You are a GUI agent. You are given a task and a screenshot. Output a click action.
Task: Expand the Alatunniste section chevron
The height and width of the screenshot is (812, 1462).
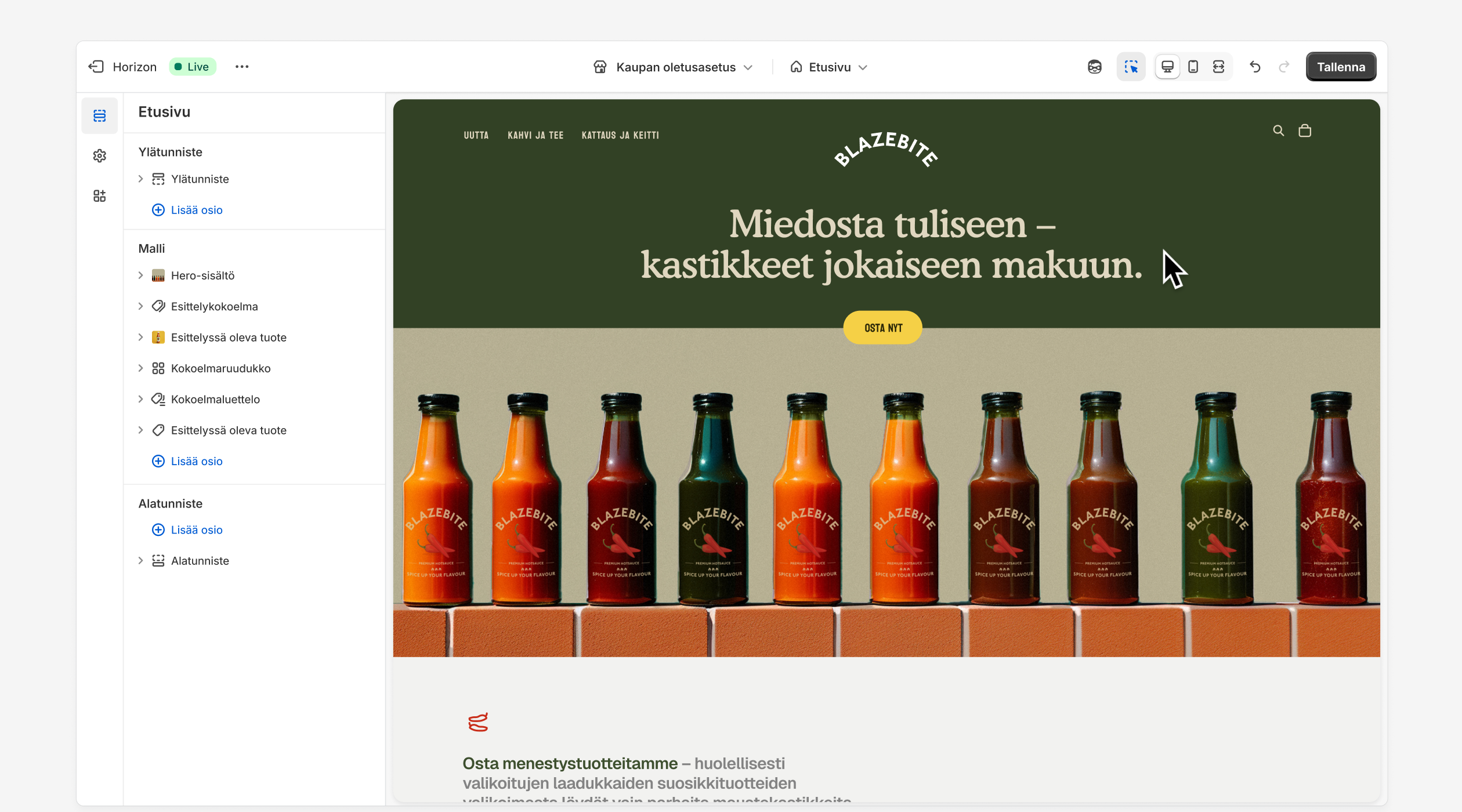coord(140,561)
